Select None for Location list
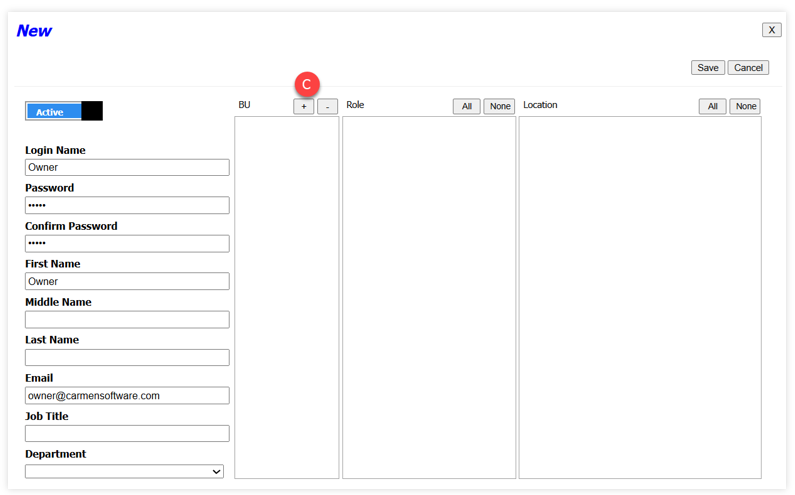 click(x=745, y=106)
